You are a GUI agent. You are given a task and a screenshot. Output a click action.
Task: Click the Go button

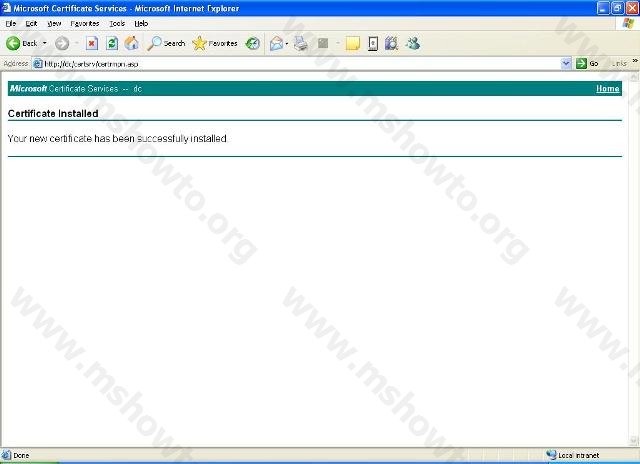587,64
